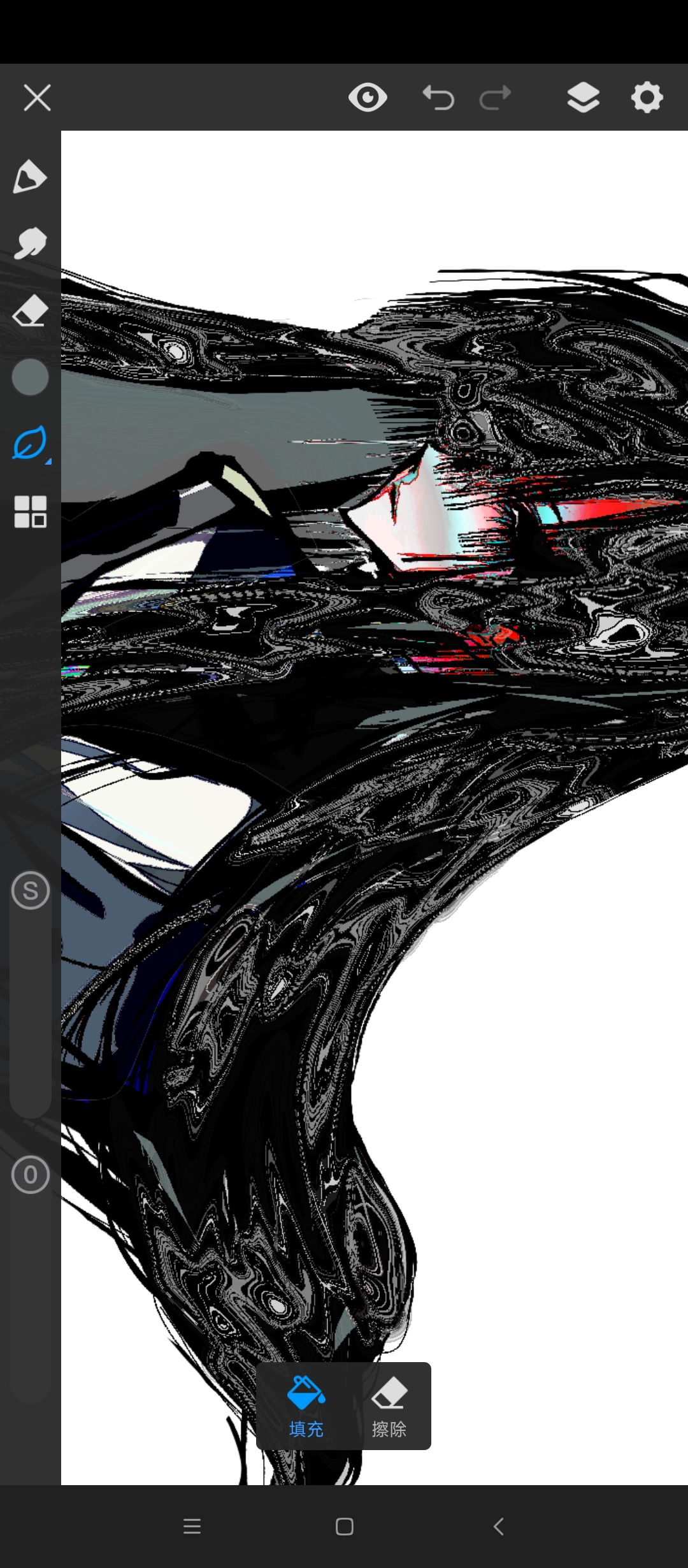Open Android recent apps menu
688x1568 pixels.
[x=192, y=1526]
